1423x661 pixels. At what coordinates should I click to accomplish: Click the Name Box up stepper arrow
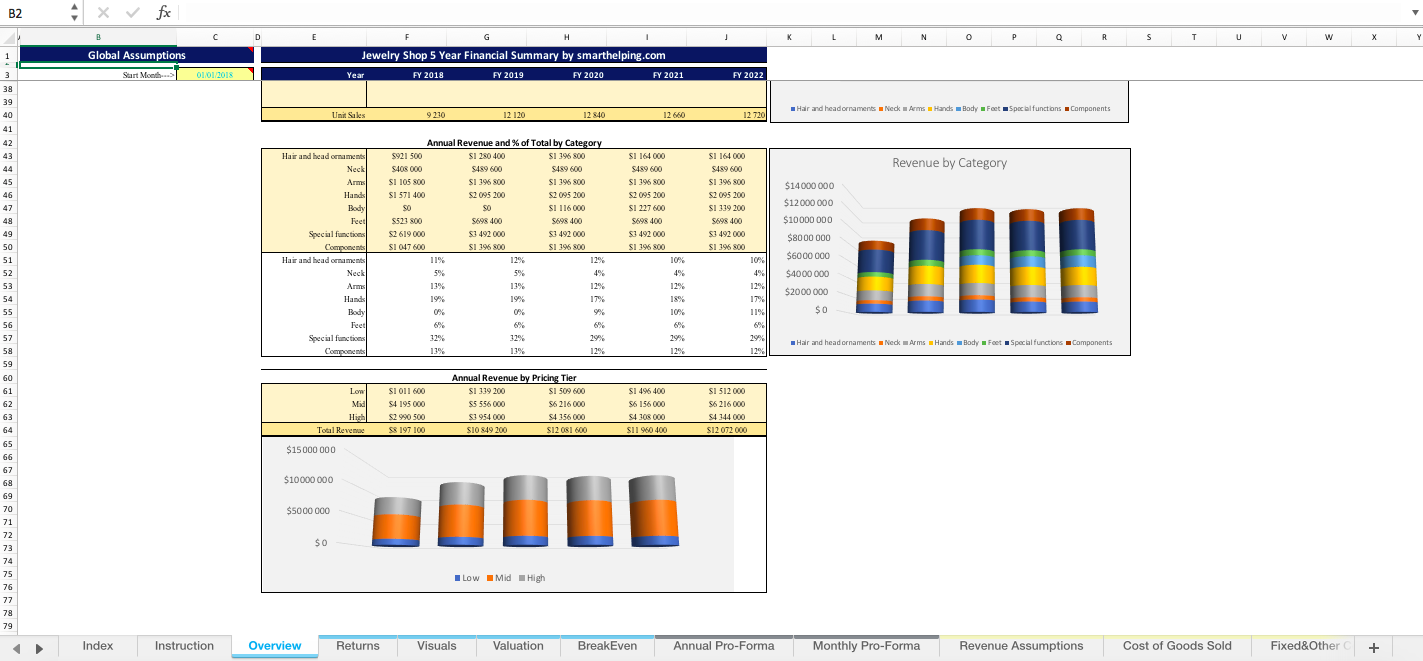(x=74, y=6)
